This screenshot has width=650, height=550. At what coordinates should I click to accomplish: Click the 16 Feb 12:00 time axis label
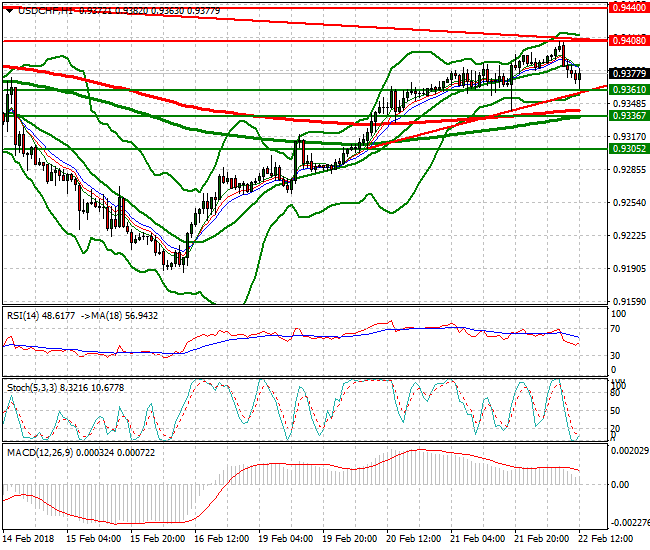(221, 539)
